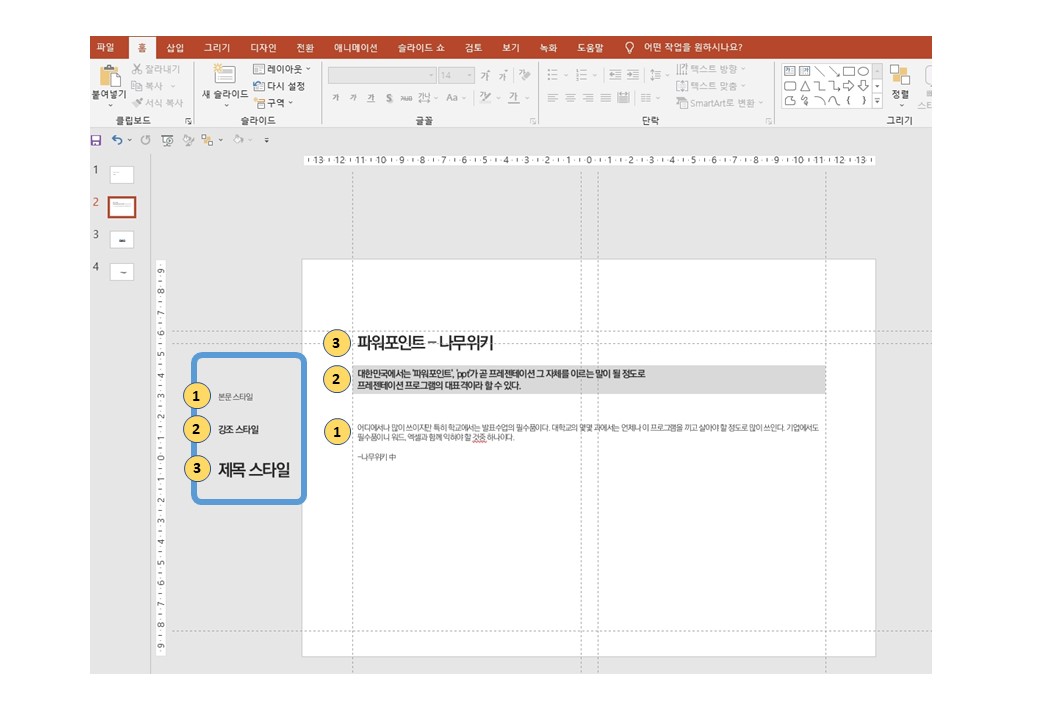Open the Section (구역) dropdown
Image resolution: width=1040 pixels, height=720 pixels.
click(274, 103)
